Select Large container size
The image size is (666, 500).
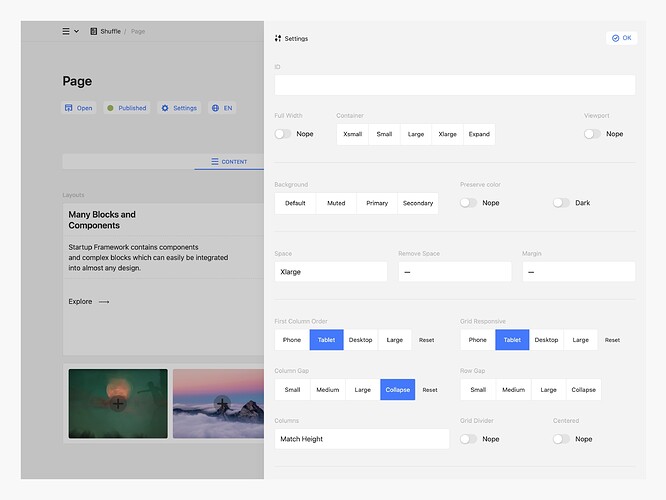[x=416, y=134]
